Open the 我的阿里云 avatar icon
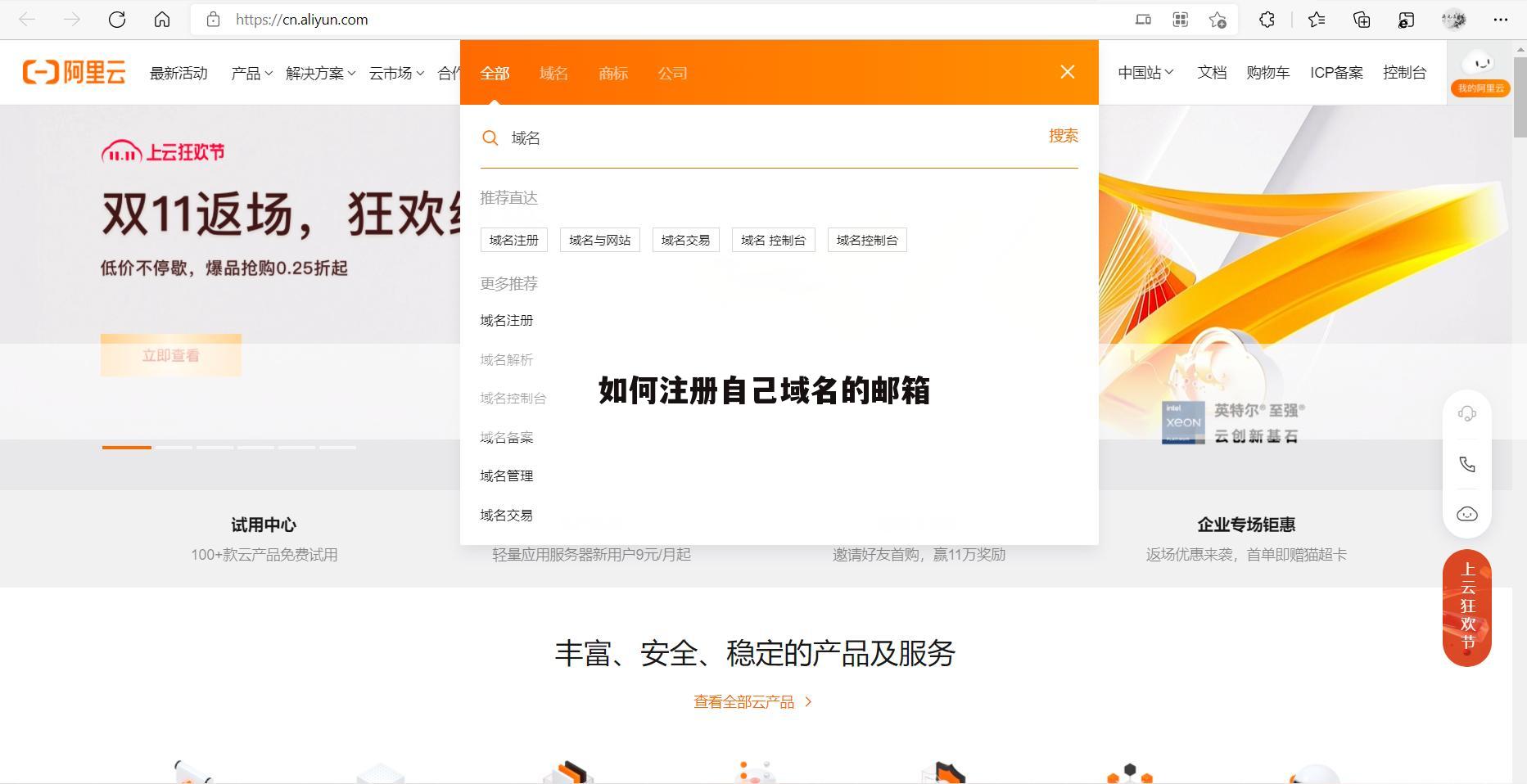Screen dimensions: 1527x784 (x=1480, y=72)
